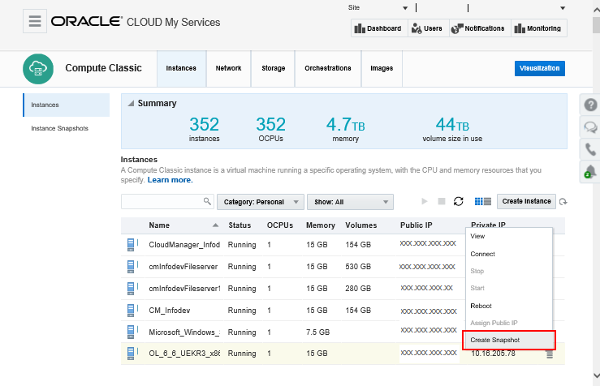The height and width of the screenshot is (386, 600).
Task: Click the vertical scrollbar down arrow
Action: [596, 375]
